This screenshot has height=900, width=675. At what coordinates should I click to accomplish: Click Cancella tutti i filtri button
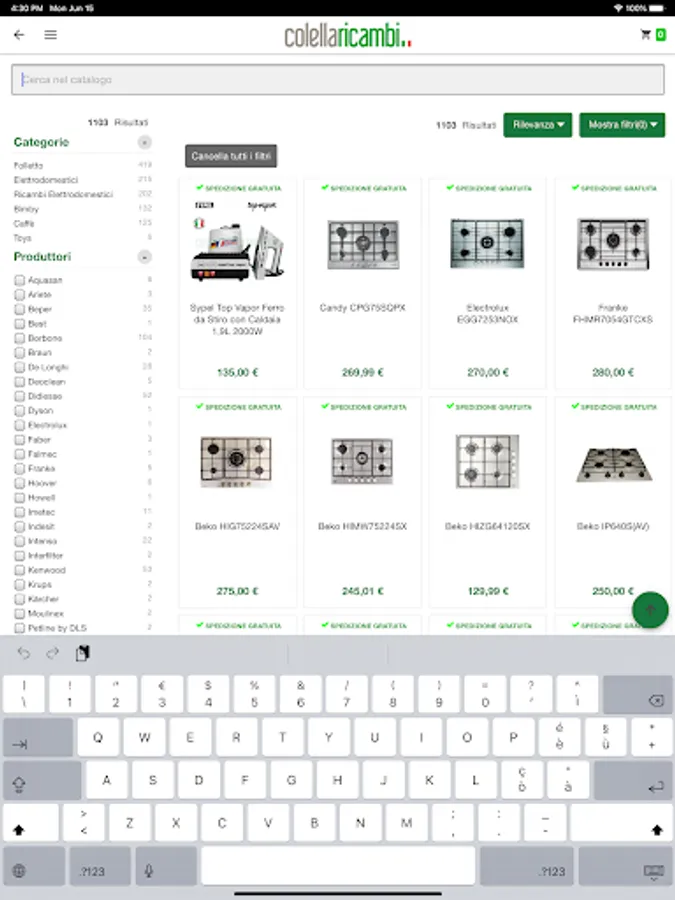(231, 156)
